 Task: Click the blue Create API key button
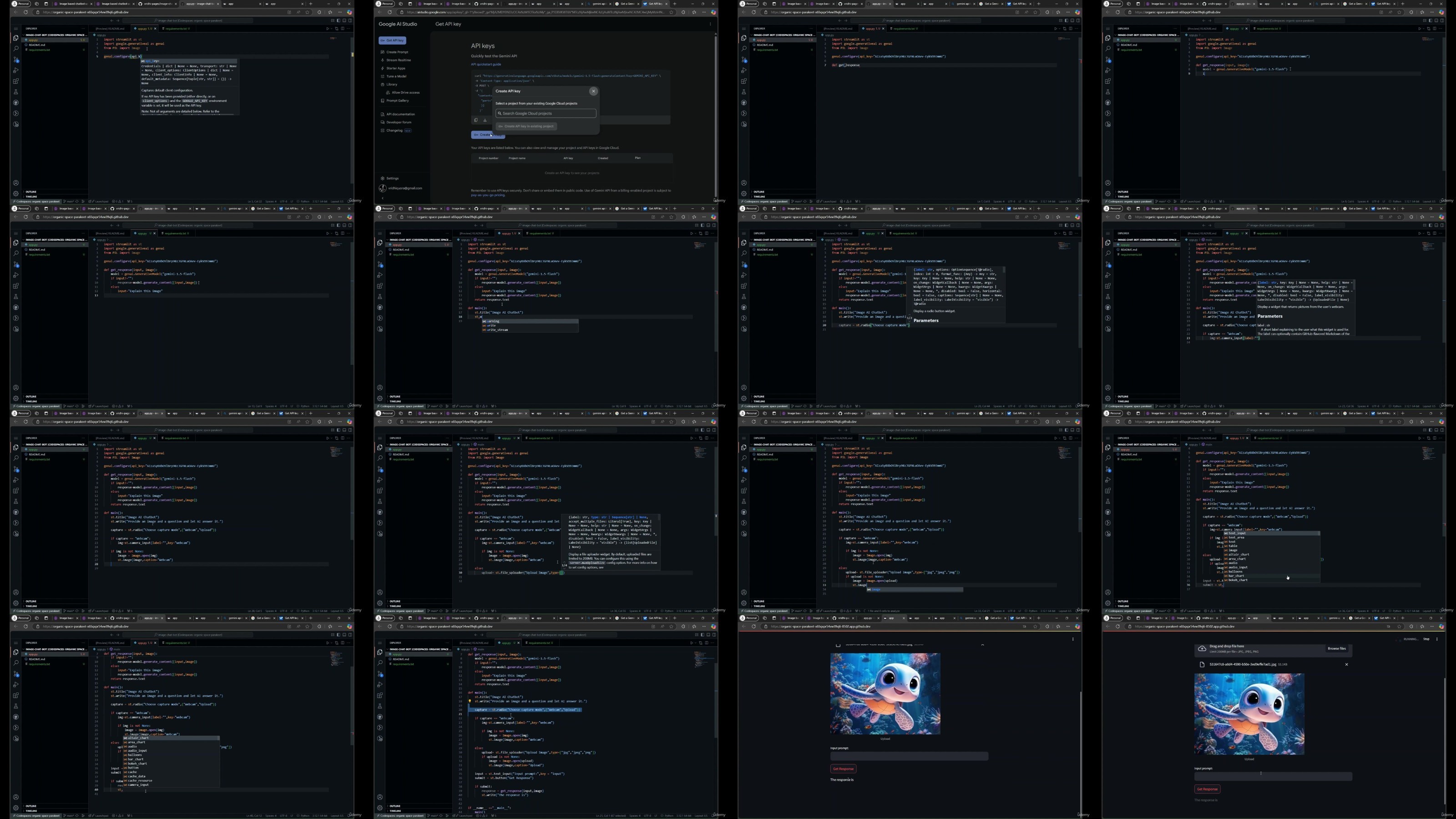point(488,135)
